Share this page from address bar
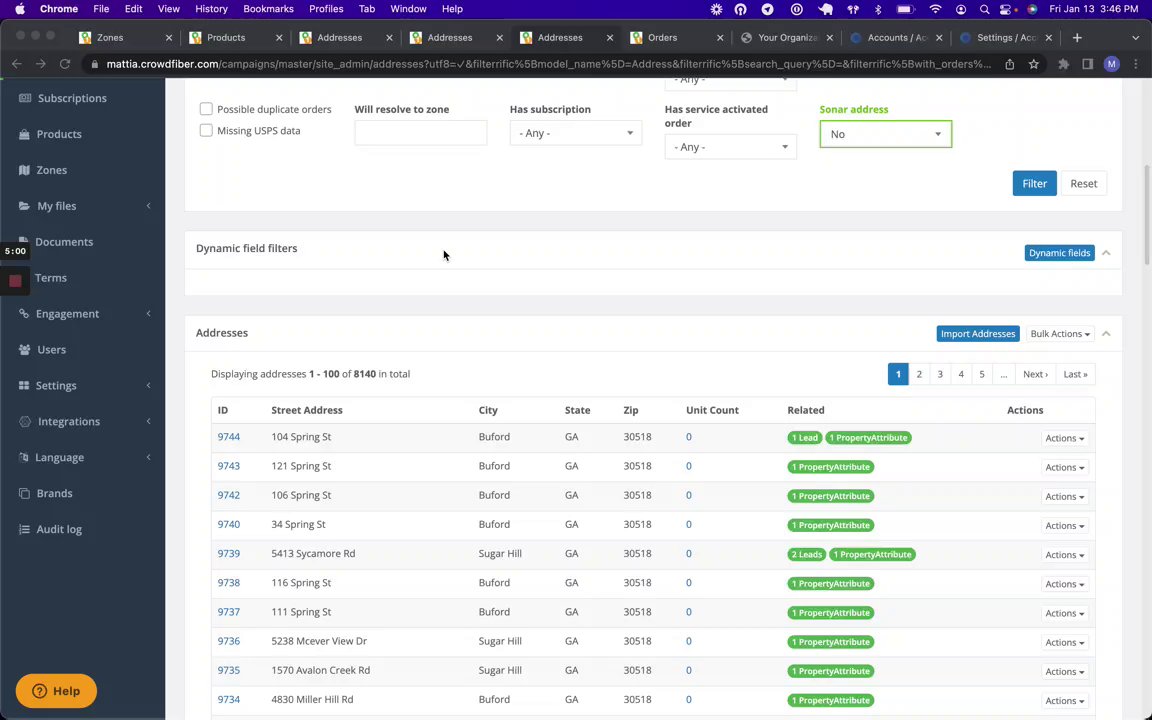The height and width of the screenshot is (720, 1152). [1009, 64]
